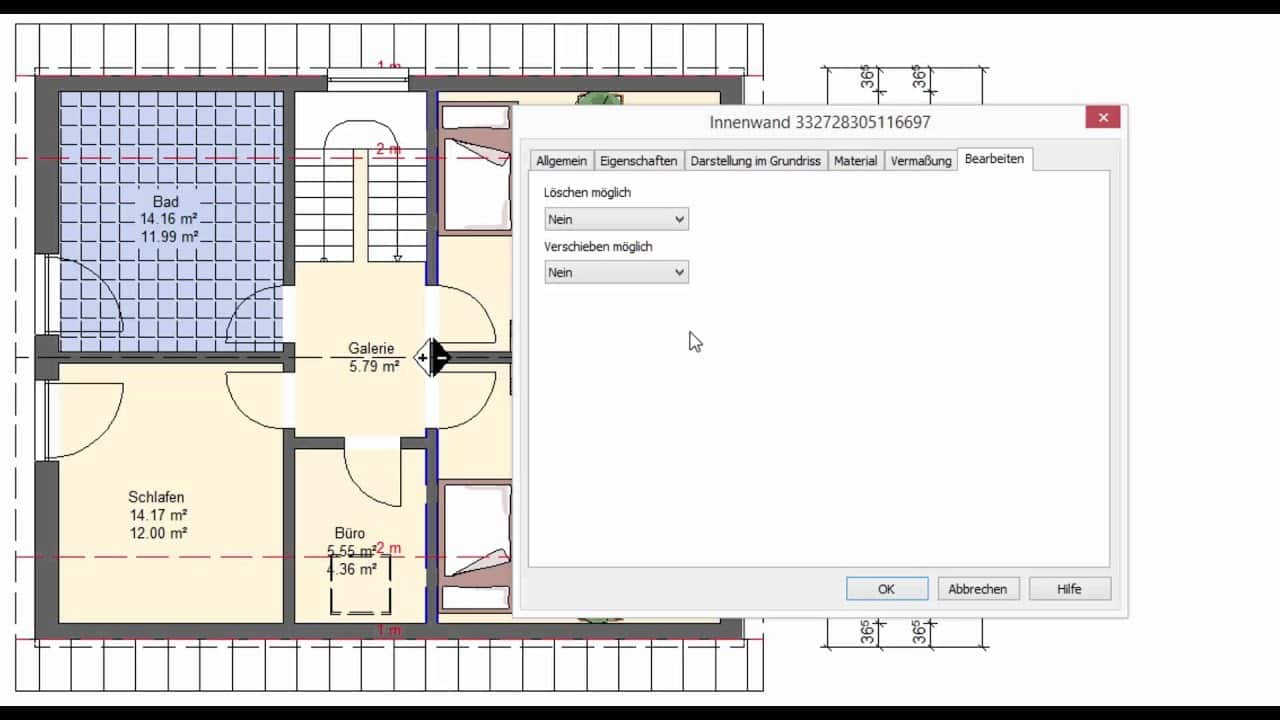Select the staircase in the floor plan
Image resolution: width=1280 pixels, height=720 pixels.
(x=362, y=190)
